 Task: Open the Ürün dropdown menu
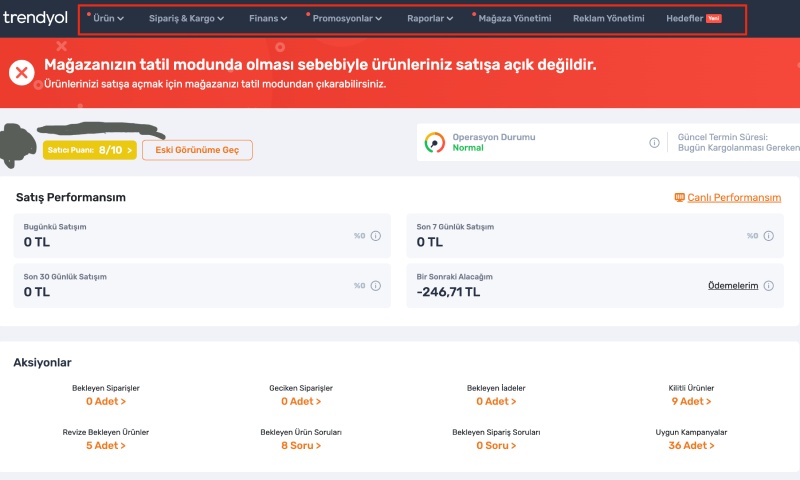pyautogui.click(x=108, y=18)
